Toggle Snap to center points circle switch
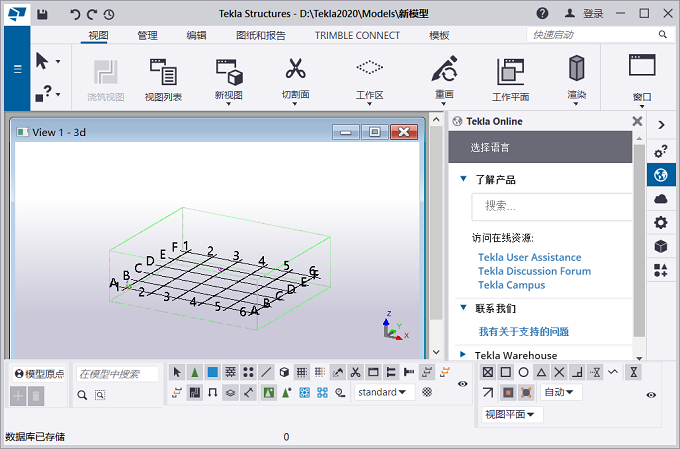 523,372
